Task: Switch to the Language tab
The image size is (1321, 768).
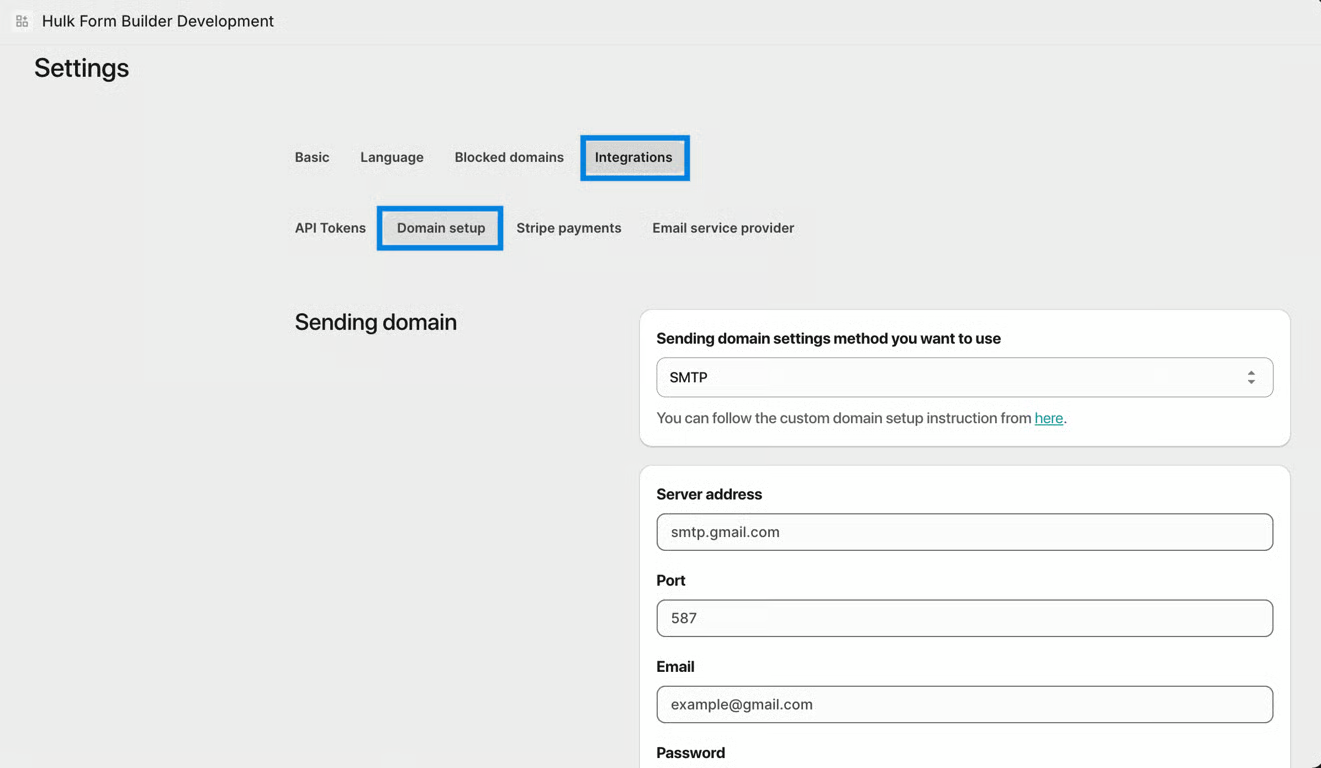Action: [392, 157]
